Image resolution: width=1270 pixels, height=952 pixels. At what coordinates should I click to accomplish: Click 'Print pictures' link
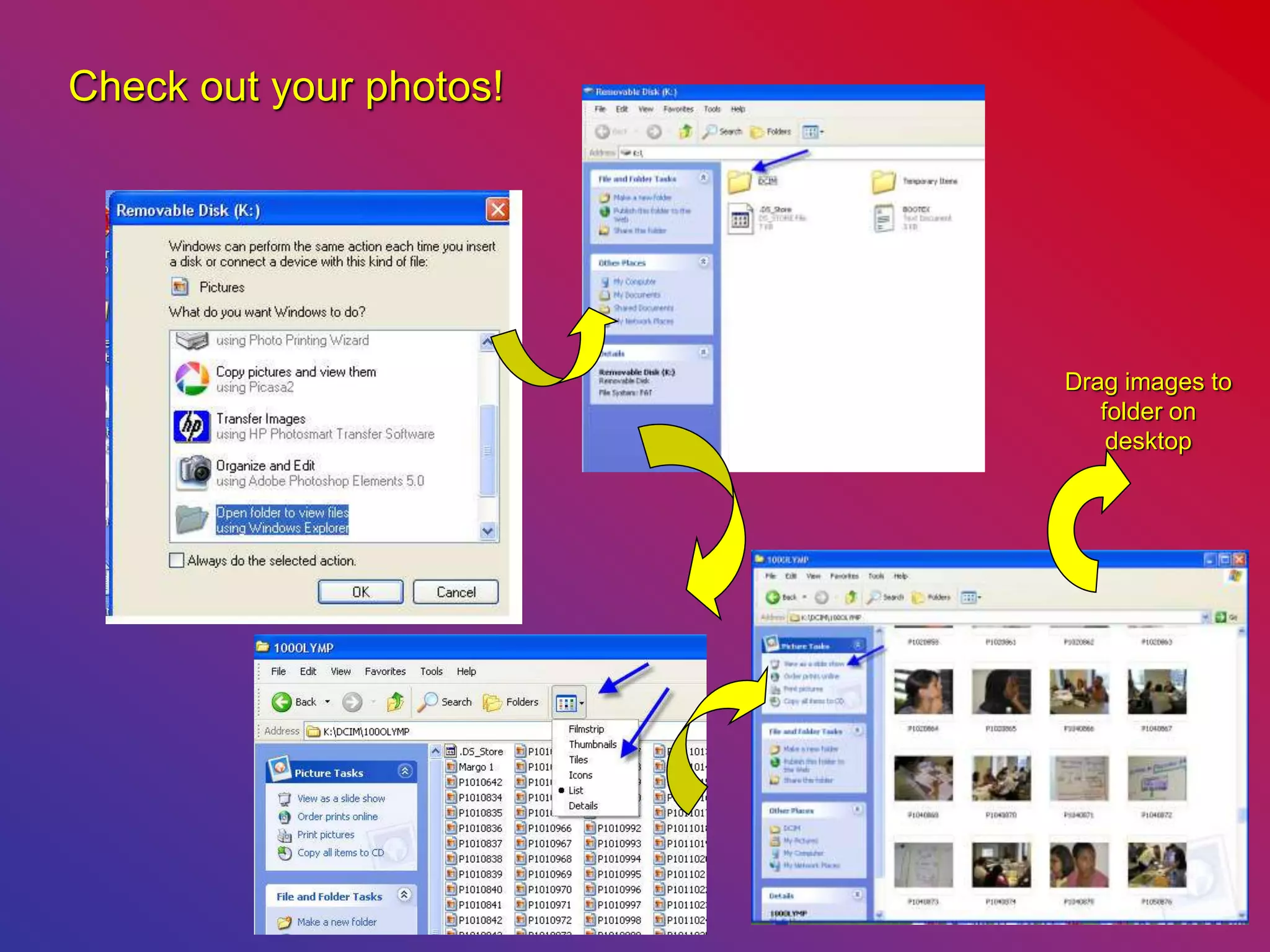click(x=326, y=834)
